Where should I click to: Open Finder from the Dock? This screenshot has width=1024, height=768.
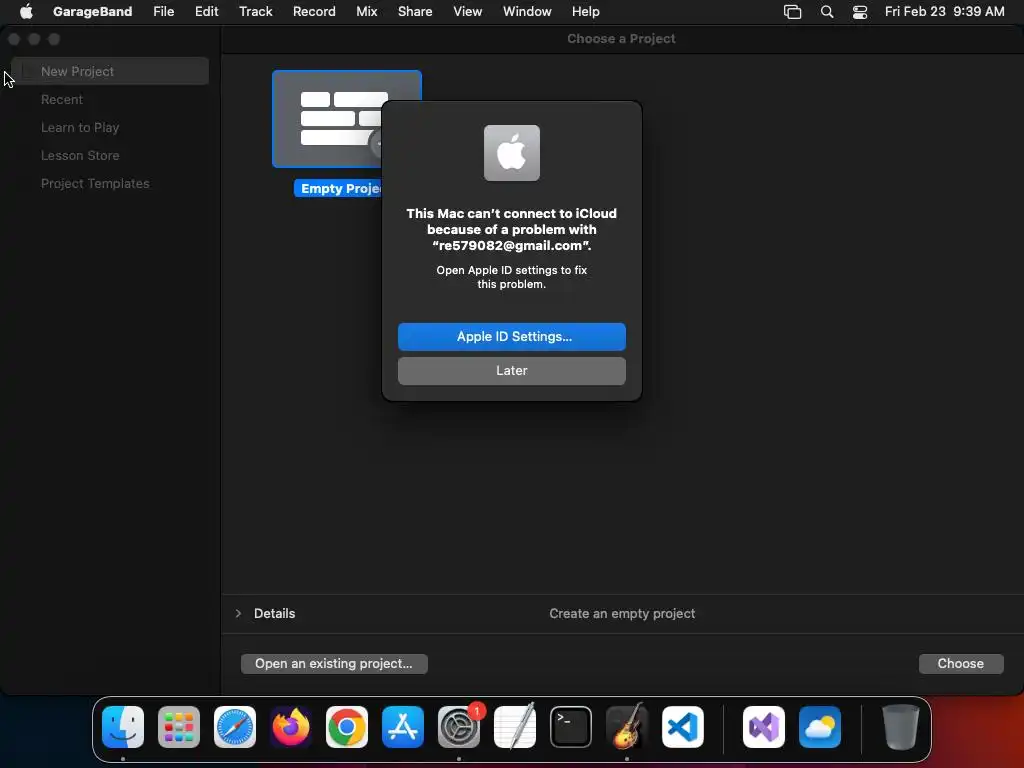pyautogui.click(x=123, y=726)
